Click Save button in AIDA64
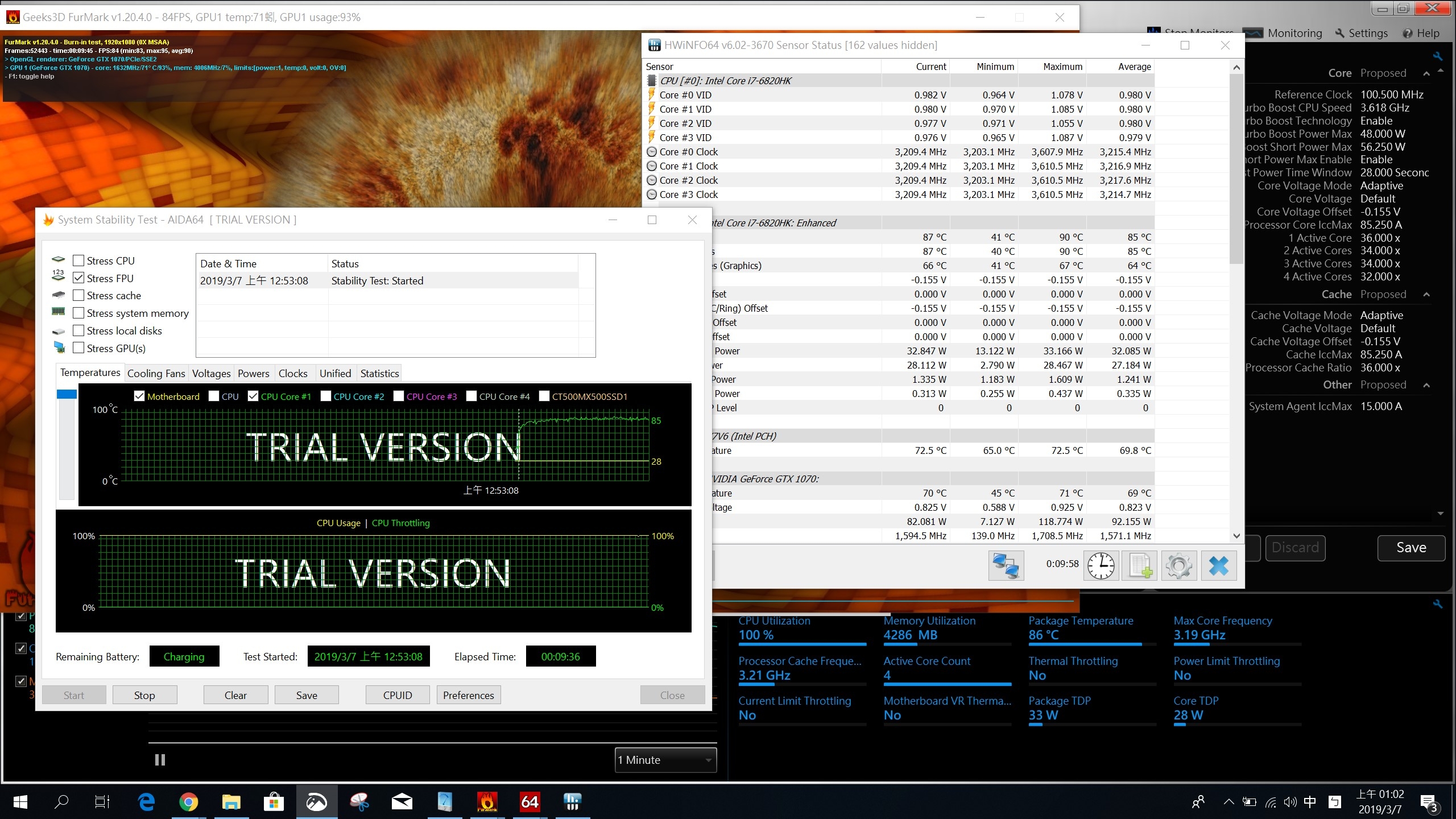 pyautogui.click(x=307, y=695)
